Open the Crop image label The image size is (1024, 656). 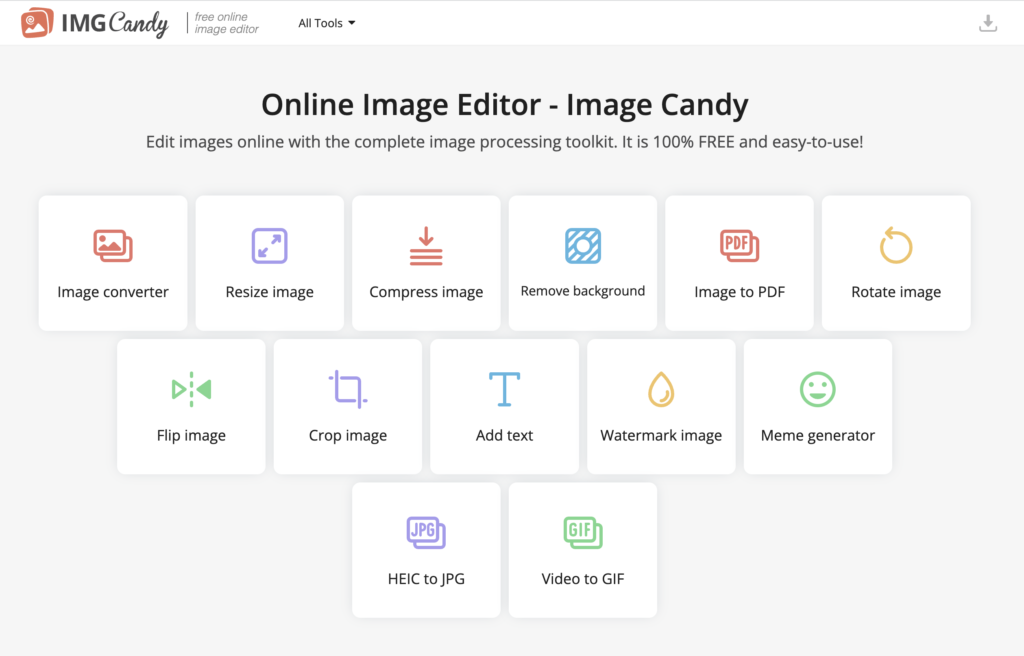click(348, 436)
